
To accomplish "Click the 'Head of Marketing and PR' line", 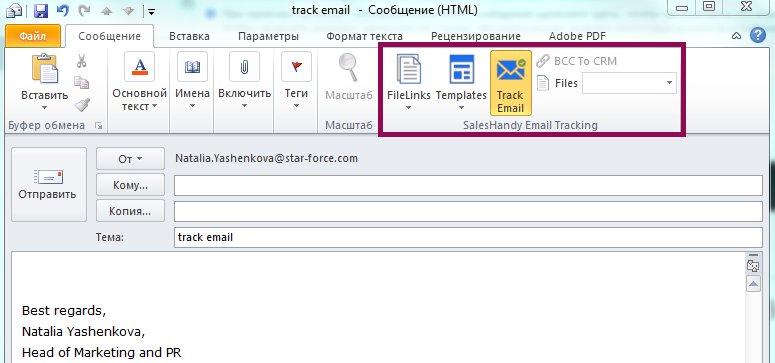I will pos(101,353).
